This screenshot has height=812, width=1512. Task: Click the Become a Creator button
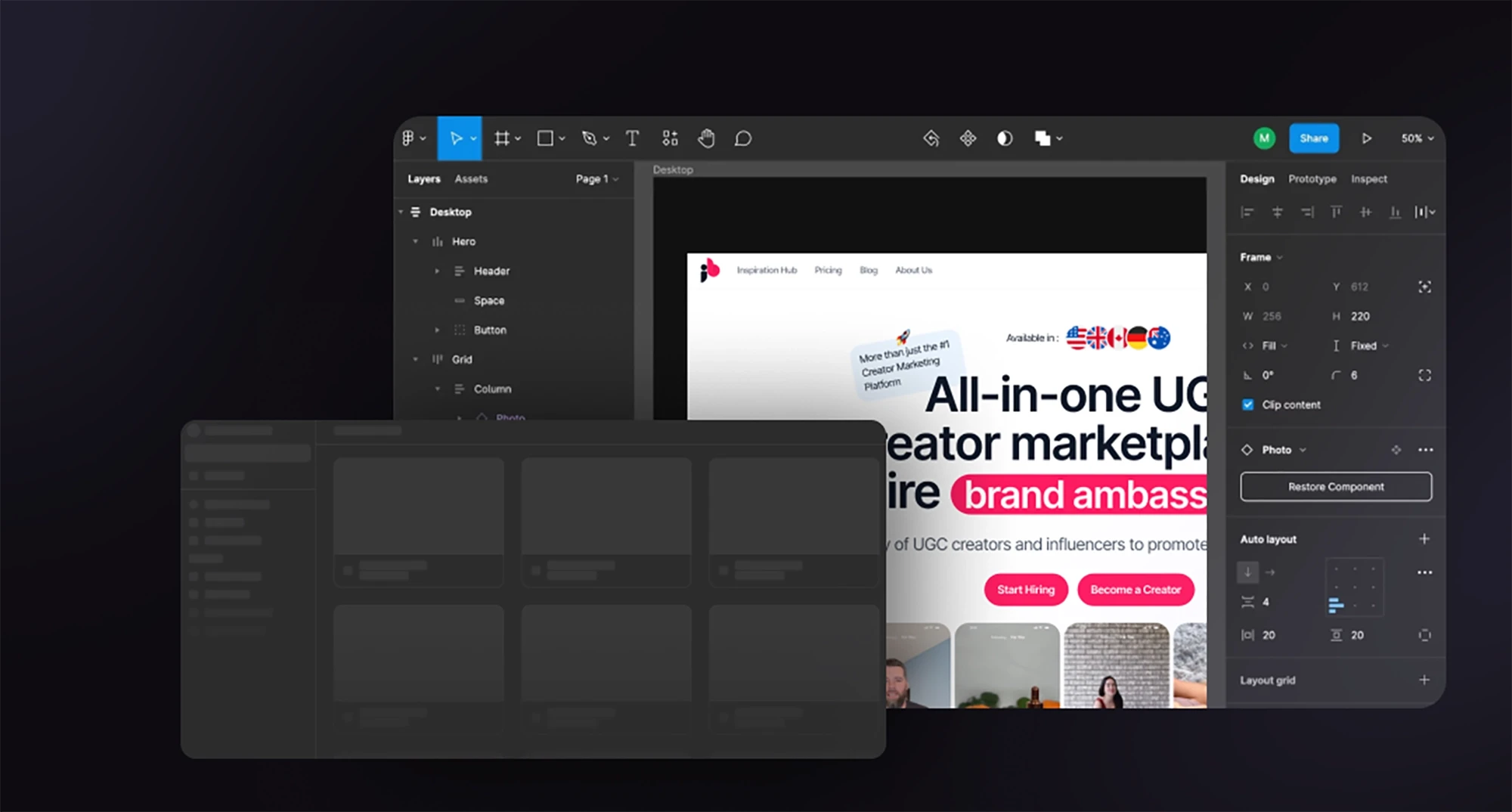pyautogui.click(x=1136, y=590)
